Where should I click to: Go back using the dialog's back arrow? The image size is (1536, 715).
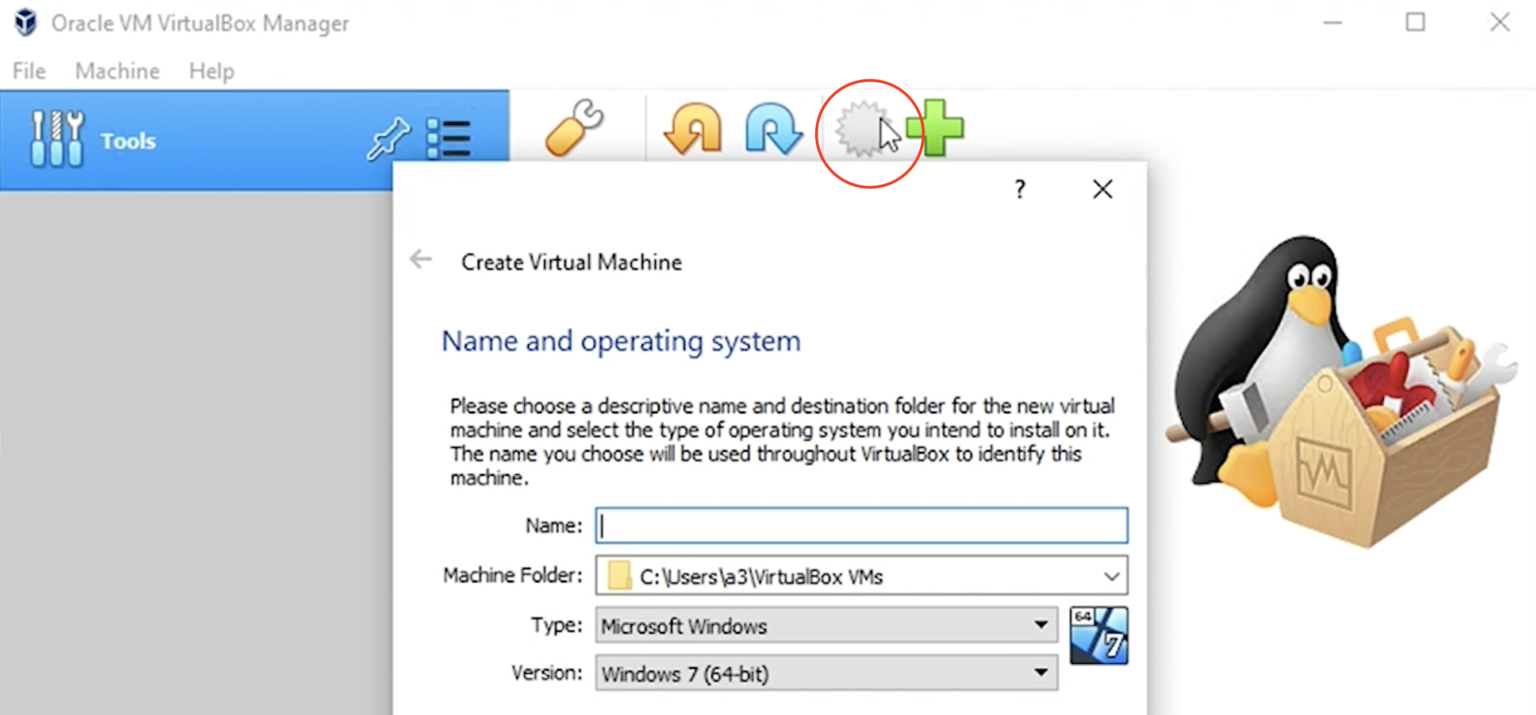click(420, 259)
